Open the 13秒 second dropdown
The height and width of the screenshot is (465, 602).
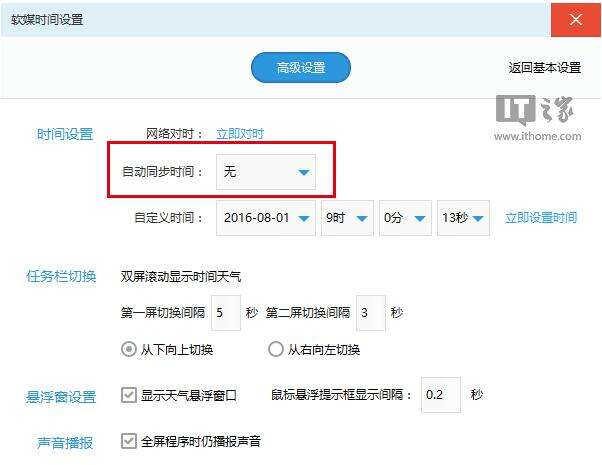click(463, 218)
